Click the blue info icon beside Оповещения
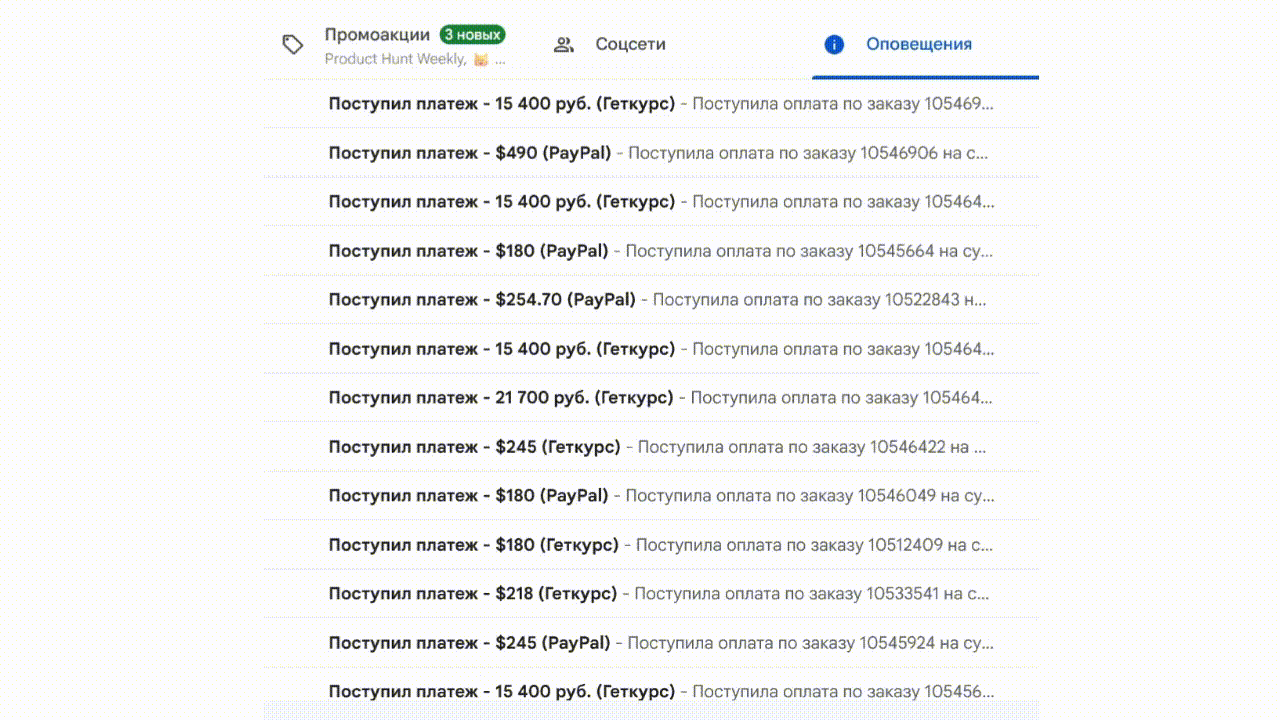Viewport: 1280px width, 720px height. pos(834,44)
